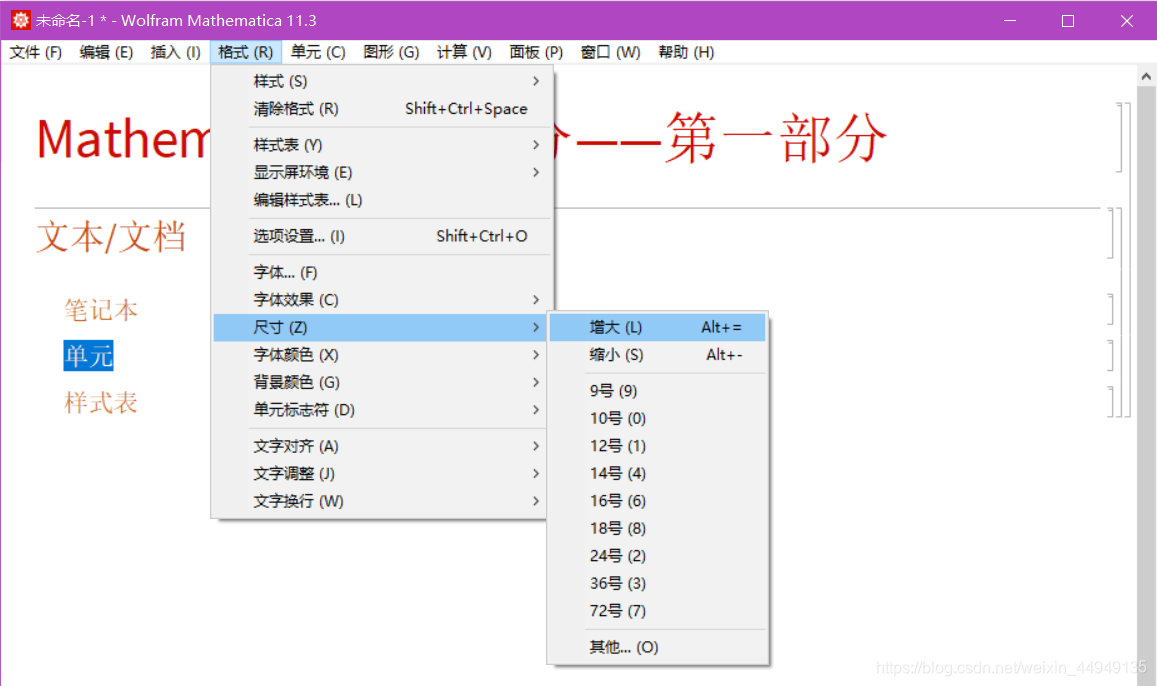
Task: Choose 清除格式 (R) menu entry
Action: click(x=381, y=108)
